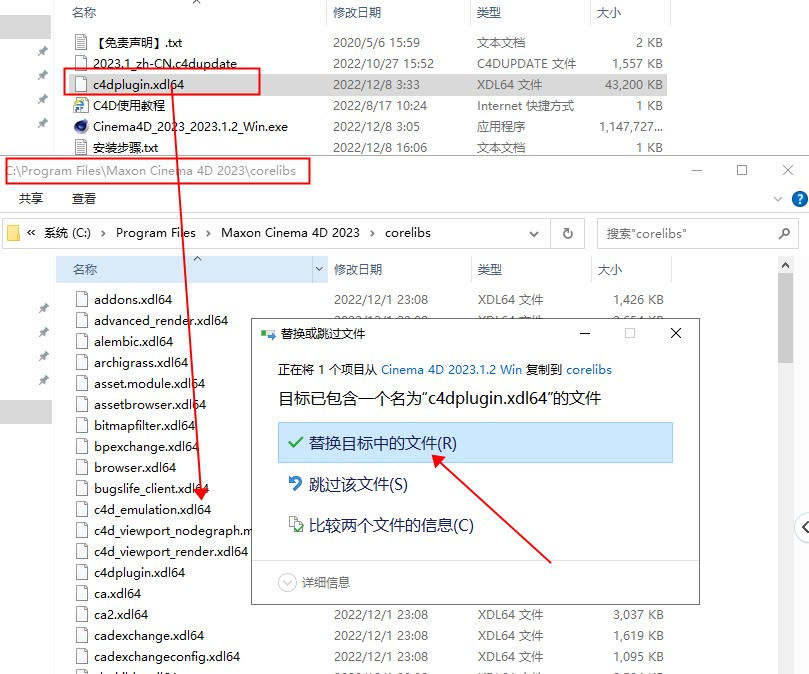Viewport: 809px width, 674px height.
Task: Select cadexchangeconfig.xdl64 file icon
Action: (82, 656)
